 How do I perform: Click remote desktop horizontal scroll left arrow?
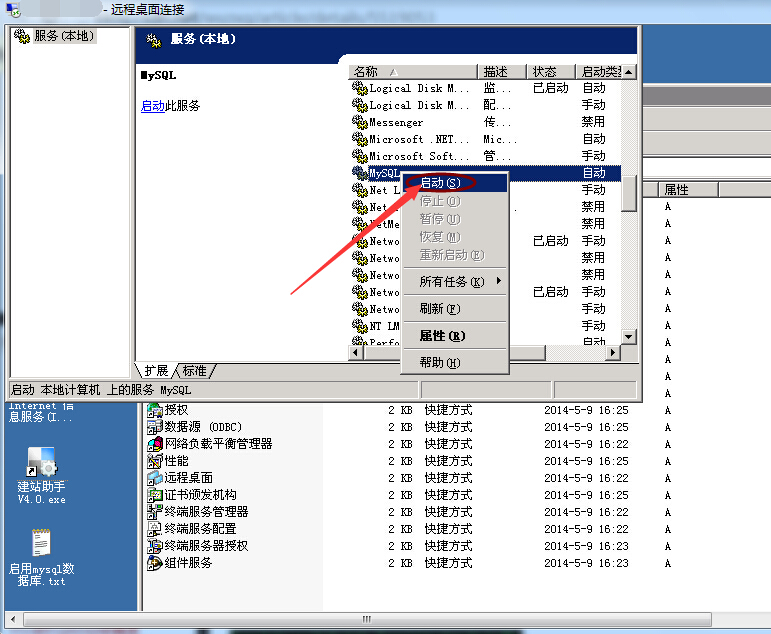coord(13,619)
